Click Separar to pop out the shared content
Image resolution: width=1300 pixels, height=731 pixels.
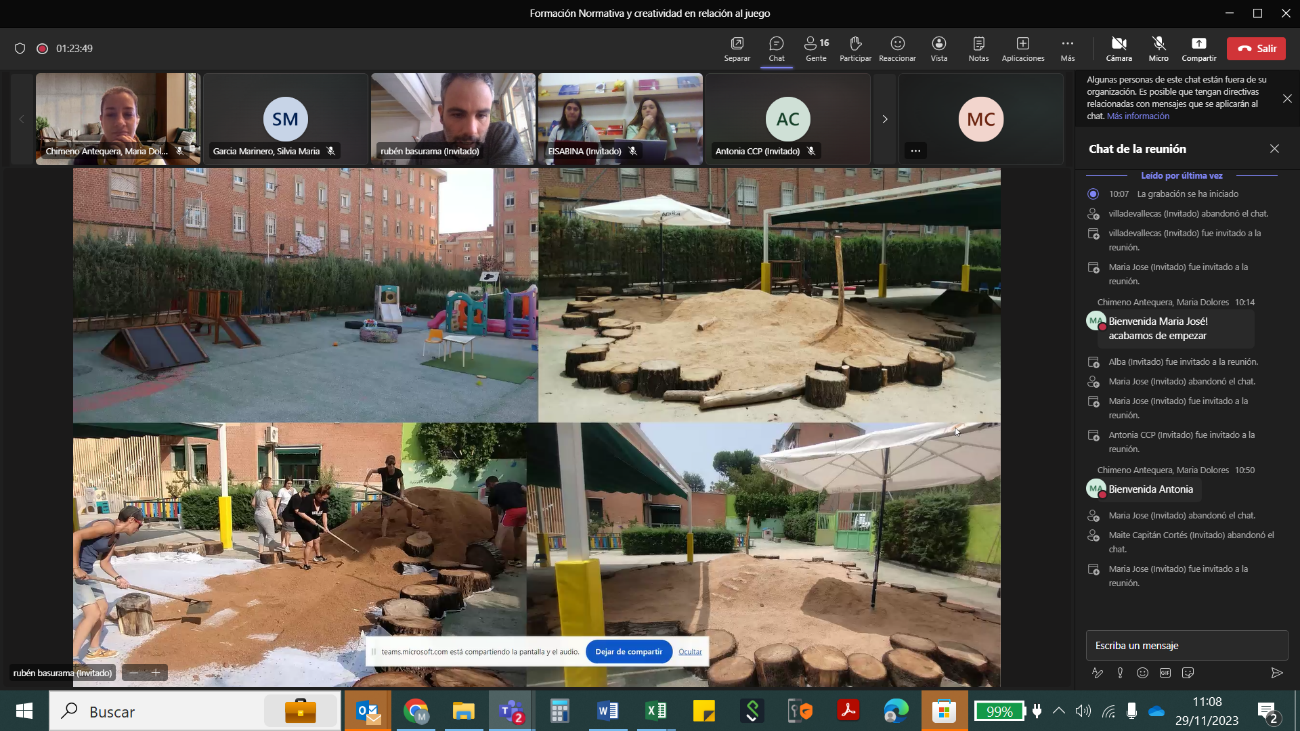[x=737, y=48]
